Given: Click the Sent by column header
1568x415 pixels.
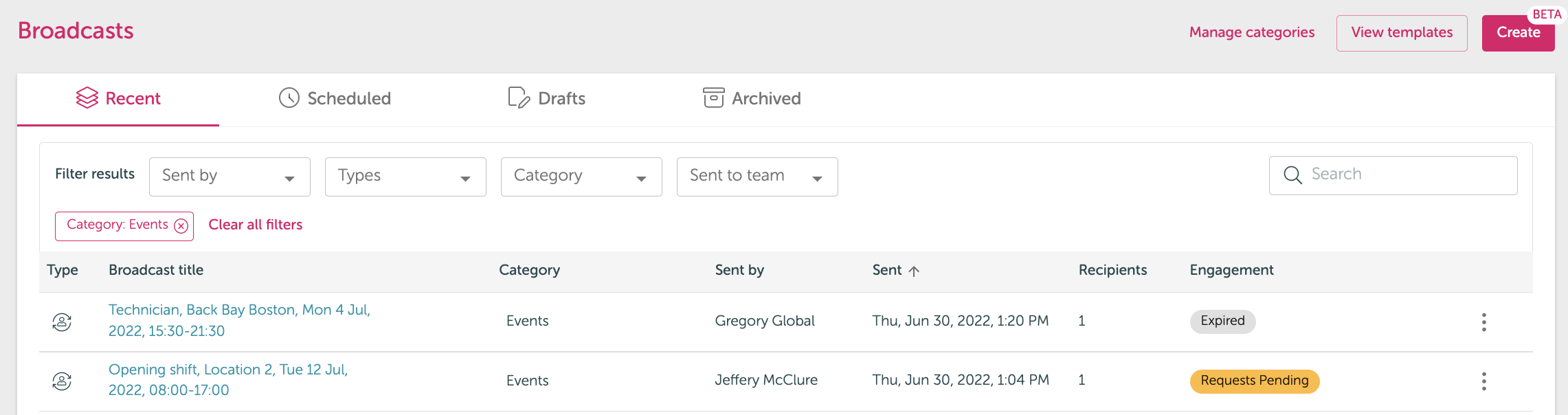Looking at the screenshot, I should click(x=739, y=271).
